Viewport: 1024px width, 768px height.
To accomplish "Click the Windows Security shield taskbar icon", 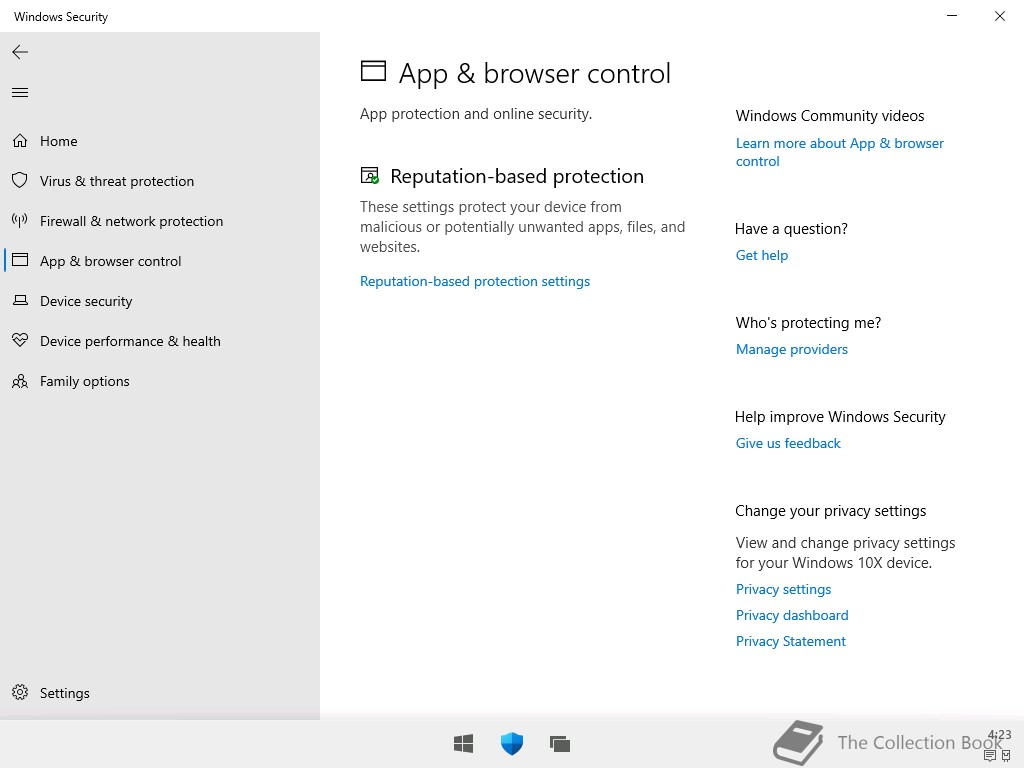I will pyautogui.click(x=512, y=743).
